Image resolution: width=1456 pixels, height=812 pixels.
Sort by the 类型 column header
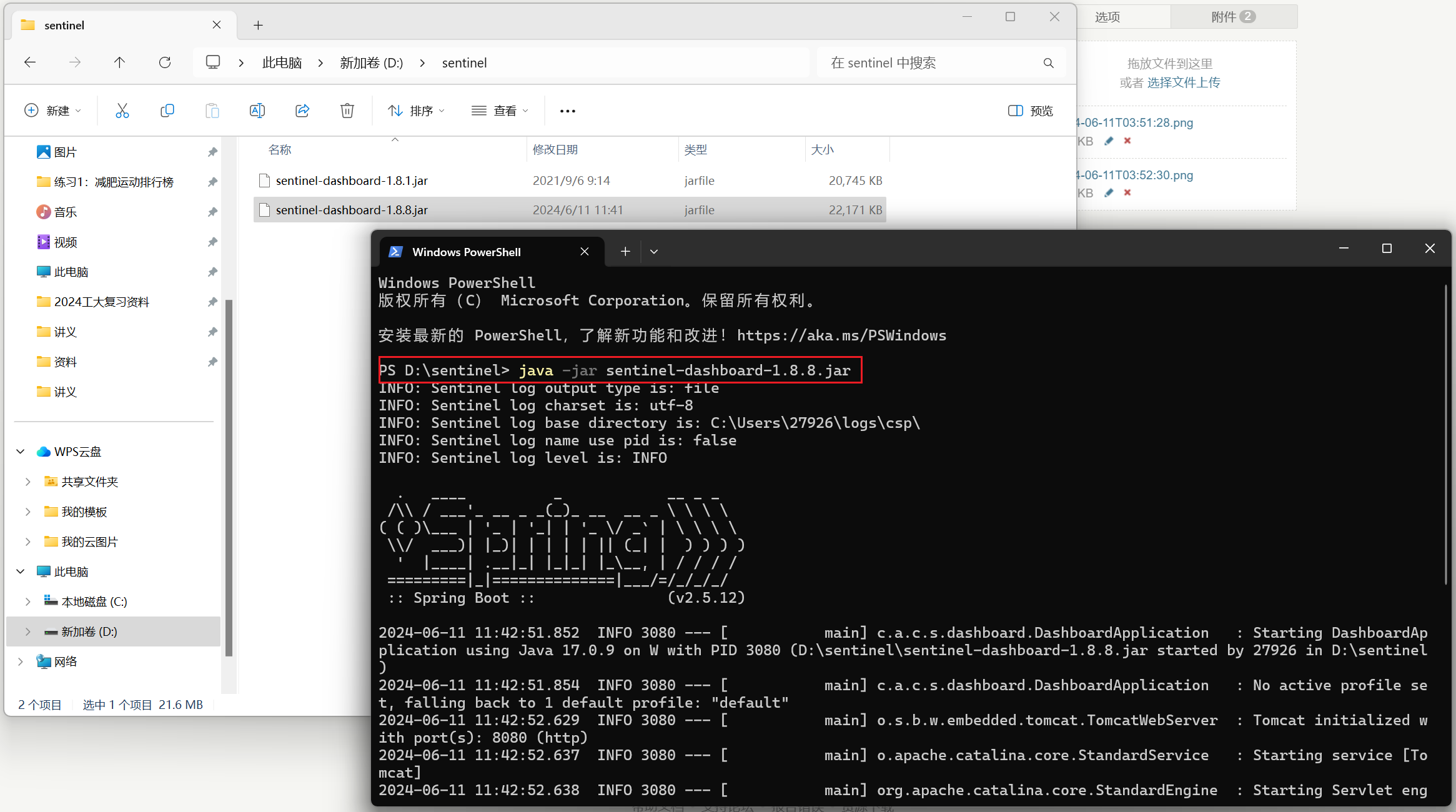click(x=696, y=149)
